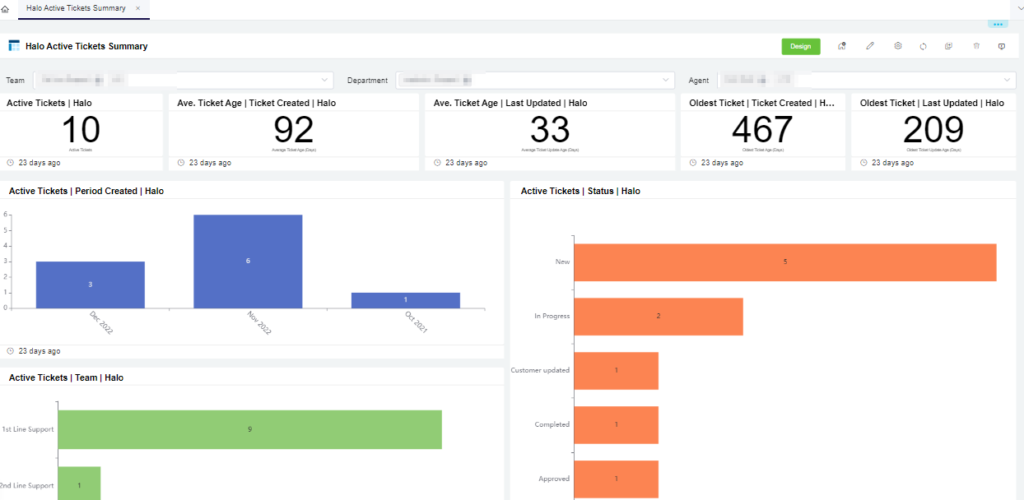Click 'Active Tickets | Team | Halo' title
The height and width of the screenshot is (500, 1024).
tap(66, 378)
